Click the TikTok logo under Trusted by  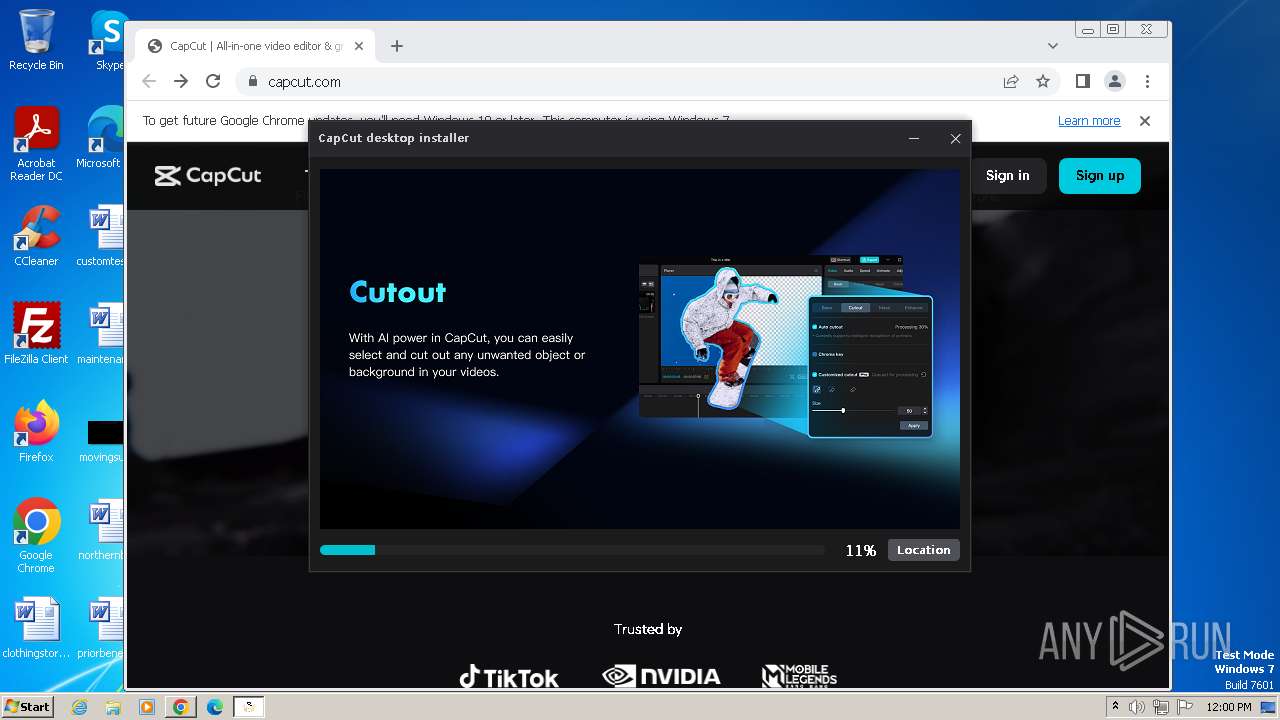point(509,677)
